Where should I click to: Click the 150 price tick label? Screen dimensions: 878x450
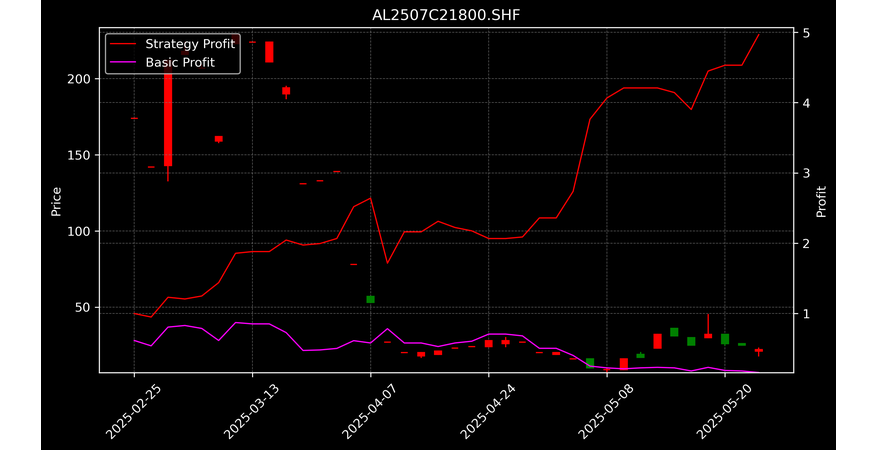pyautogui.click(x=79, y=155)
